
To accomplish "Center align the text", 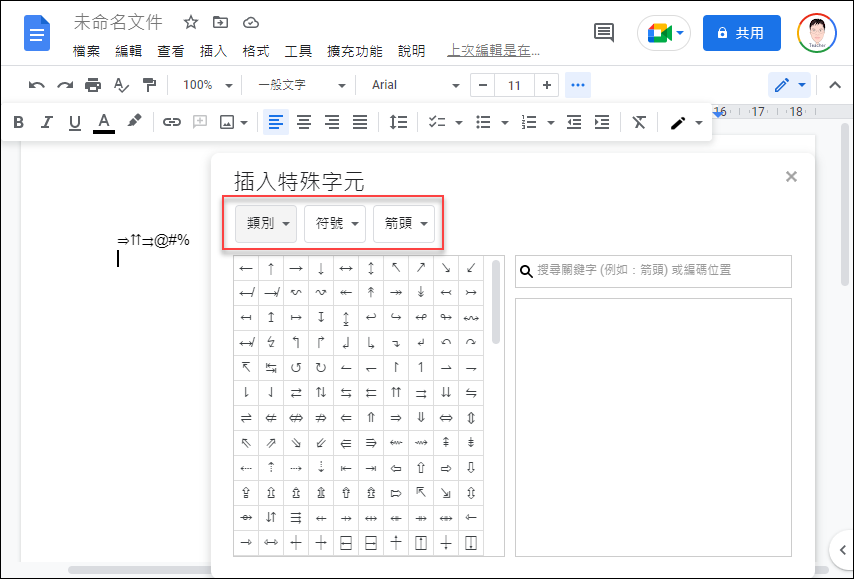I will pyautogui.click(x=304, y=122).
